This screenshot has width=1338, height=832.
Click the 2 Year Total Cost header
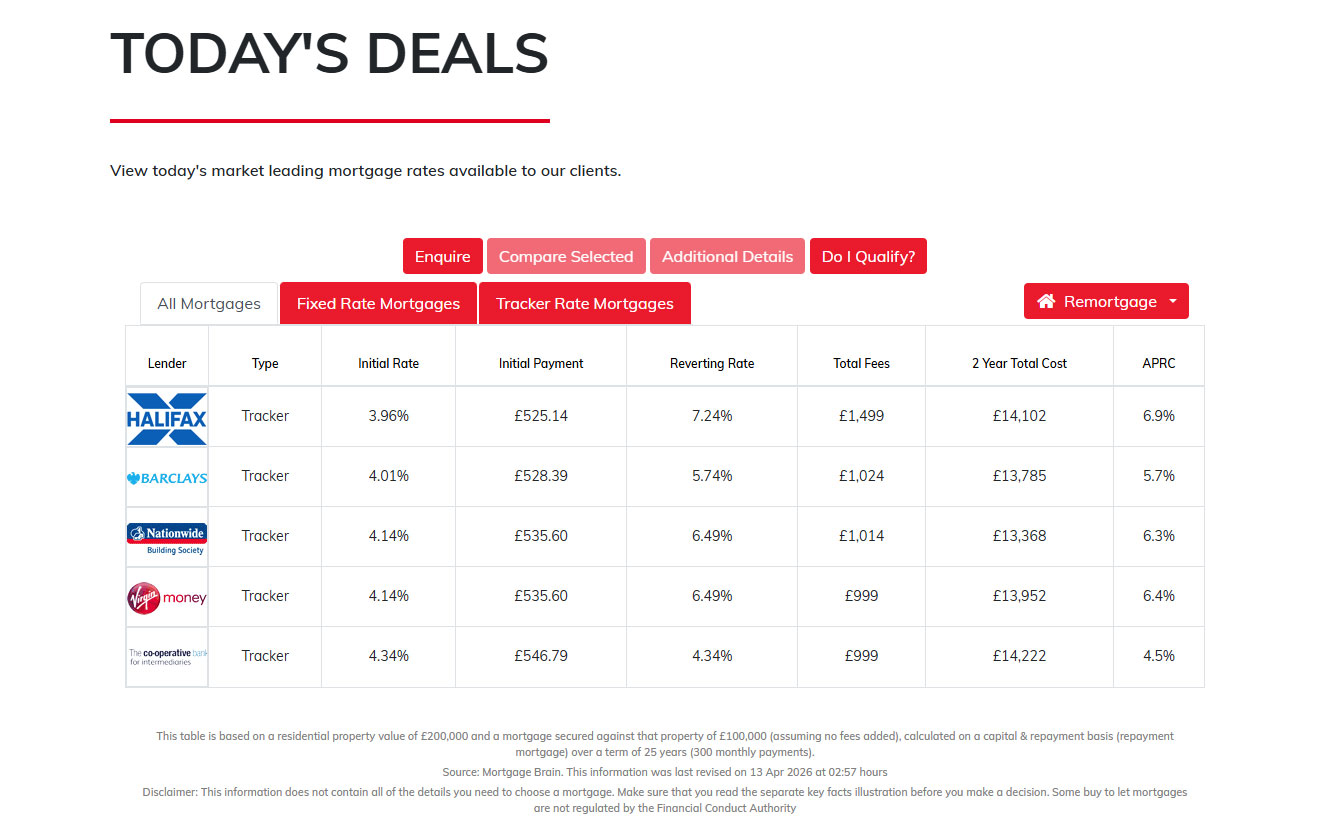coord(1019,363)
